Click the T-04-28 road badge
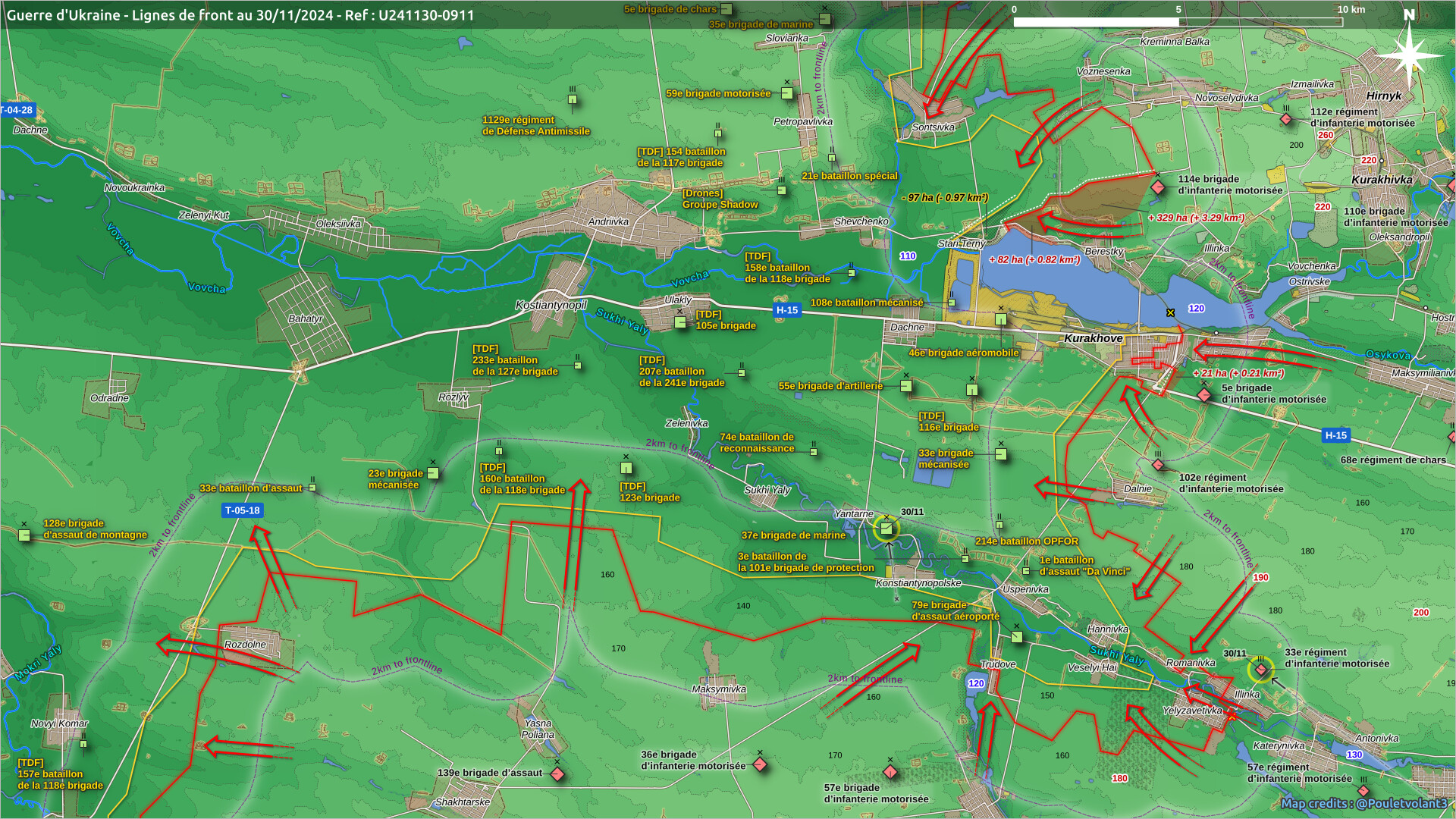Screen dimensions: 1456x819 pos(17,110)
